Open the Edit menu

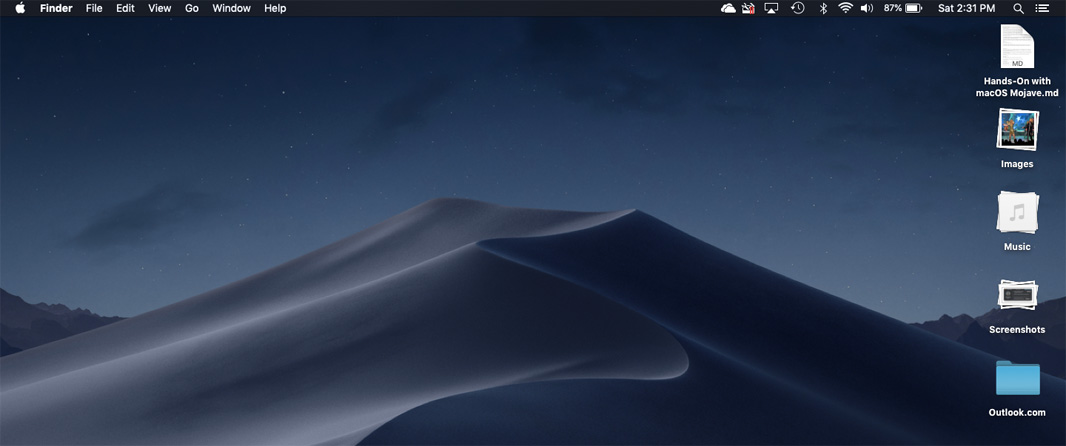tap(125, 8)
